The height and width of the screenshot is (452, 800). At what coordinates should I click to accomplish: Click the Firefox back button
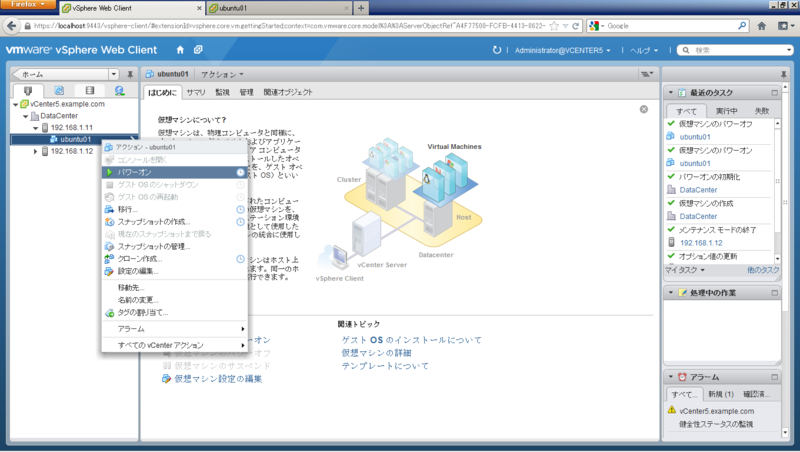click(12, 26)
